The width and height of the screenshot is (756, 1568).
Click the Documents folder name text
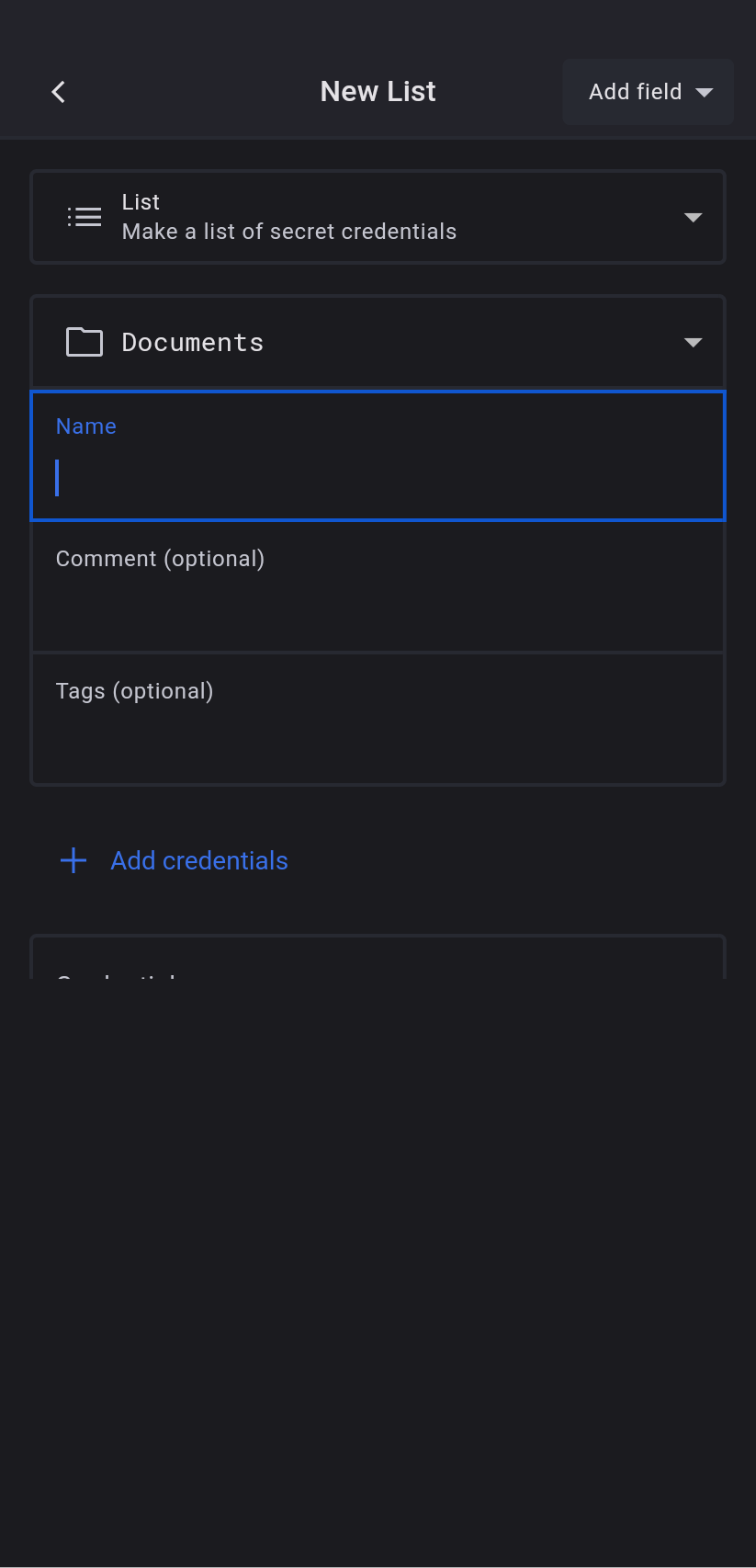(193, 343)
